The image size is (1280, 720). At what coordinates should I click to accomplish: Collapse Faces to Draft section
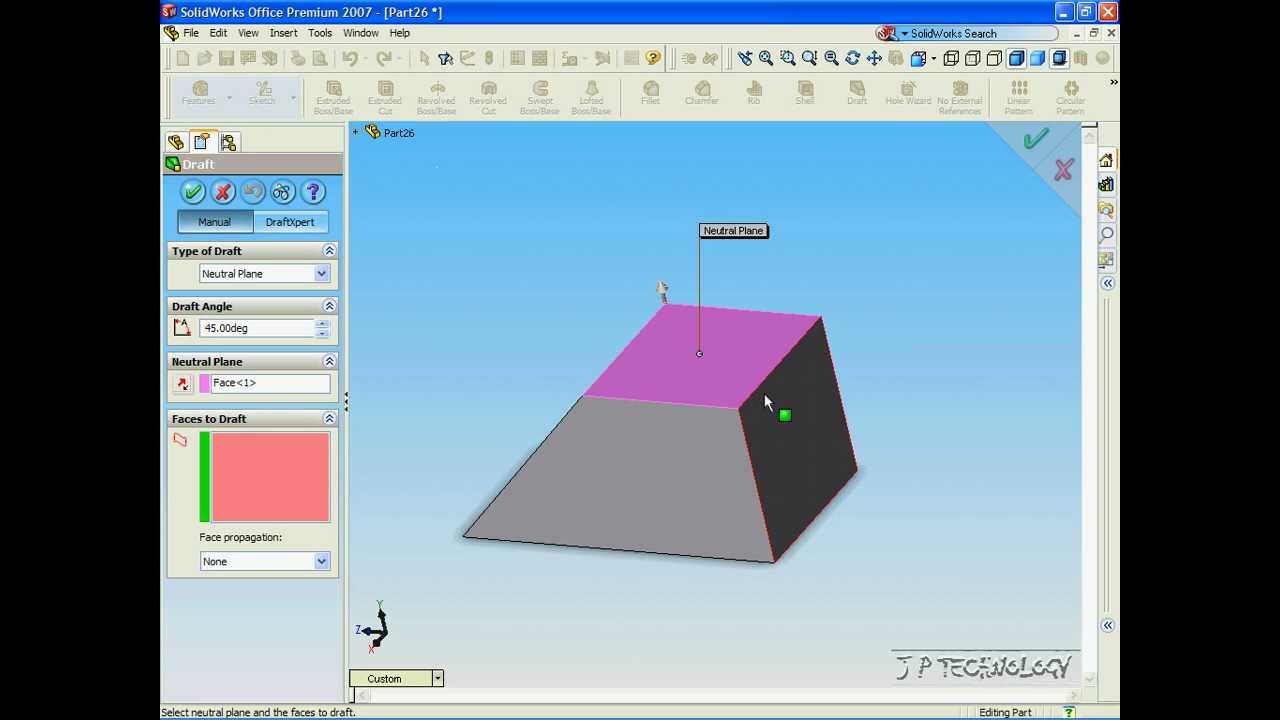click(329, 419)
